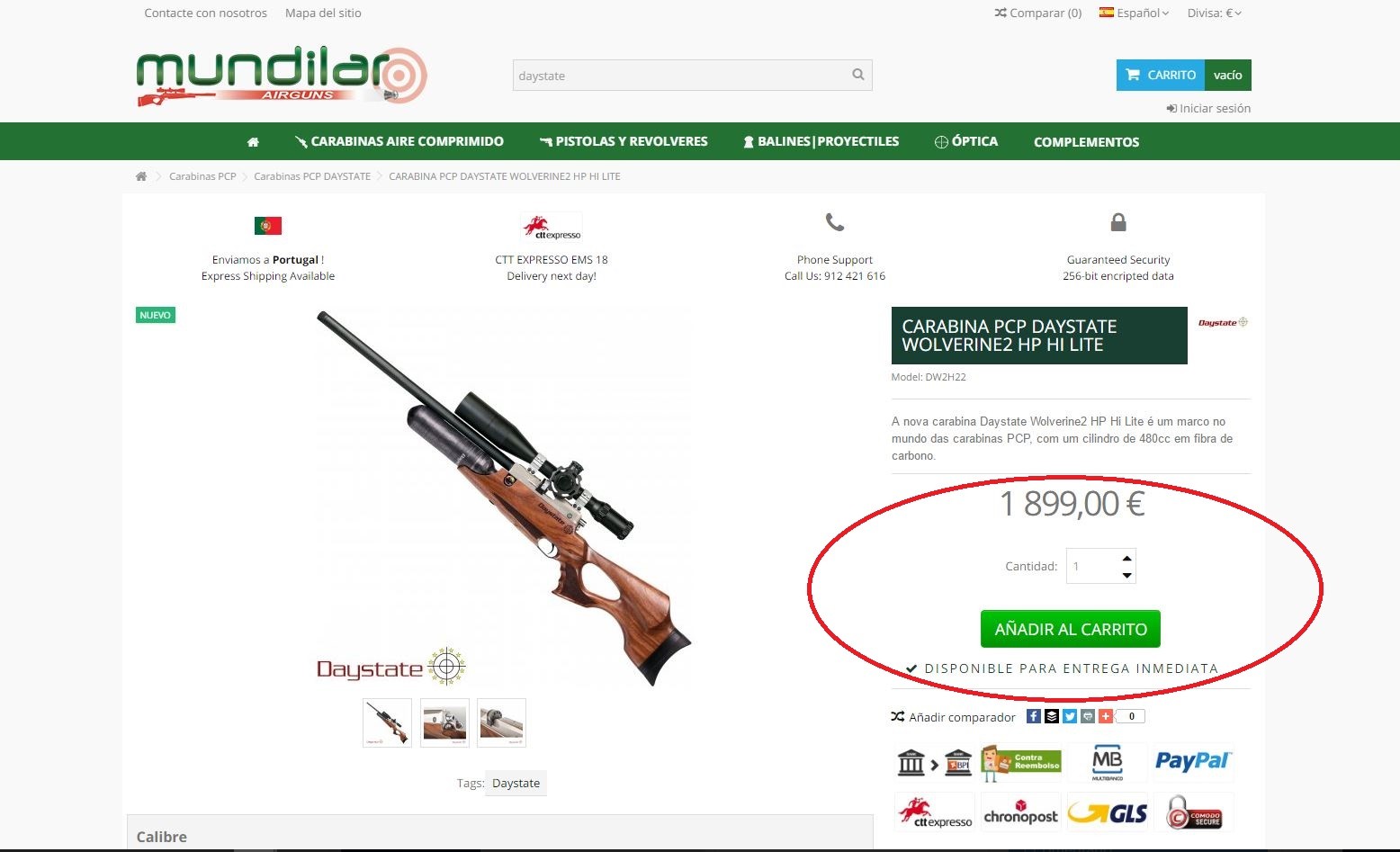The height and width of the screenshot is (852, 1400).
Task: Open Pistolas y Revolveres menu
Action: [x=624, y=141]
